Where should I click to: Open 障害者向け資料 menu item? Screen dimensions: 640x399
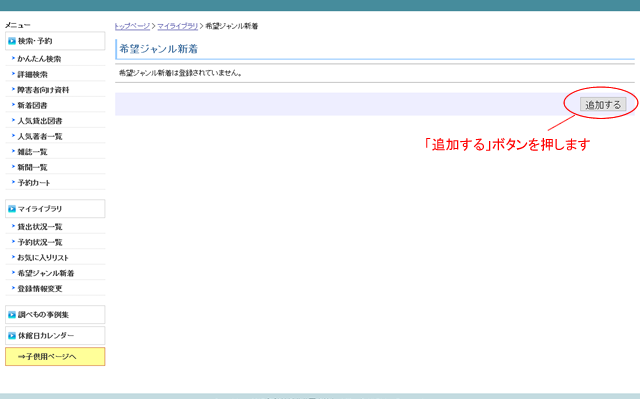[x=43, y=90]
